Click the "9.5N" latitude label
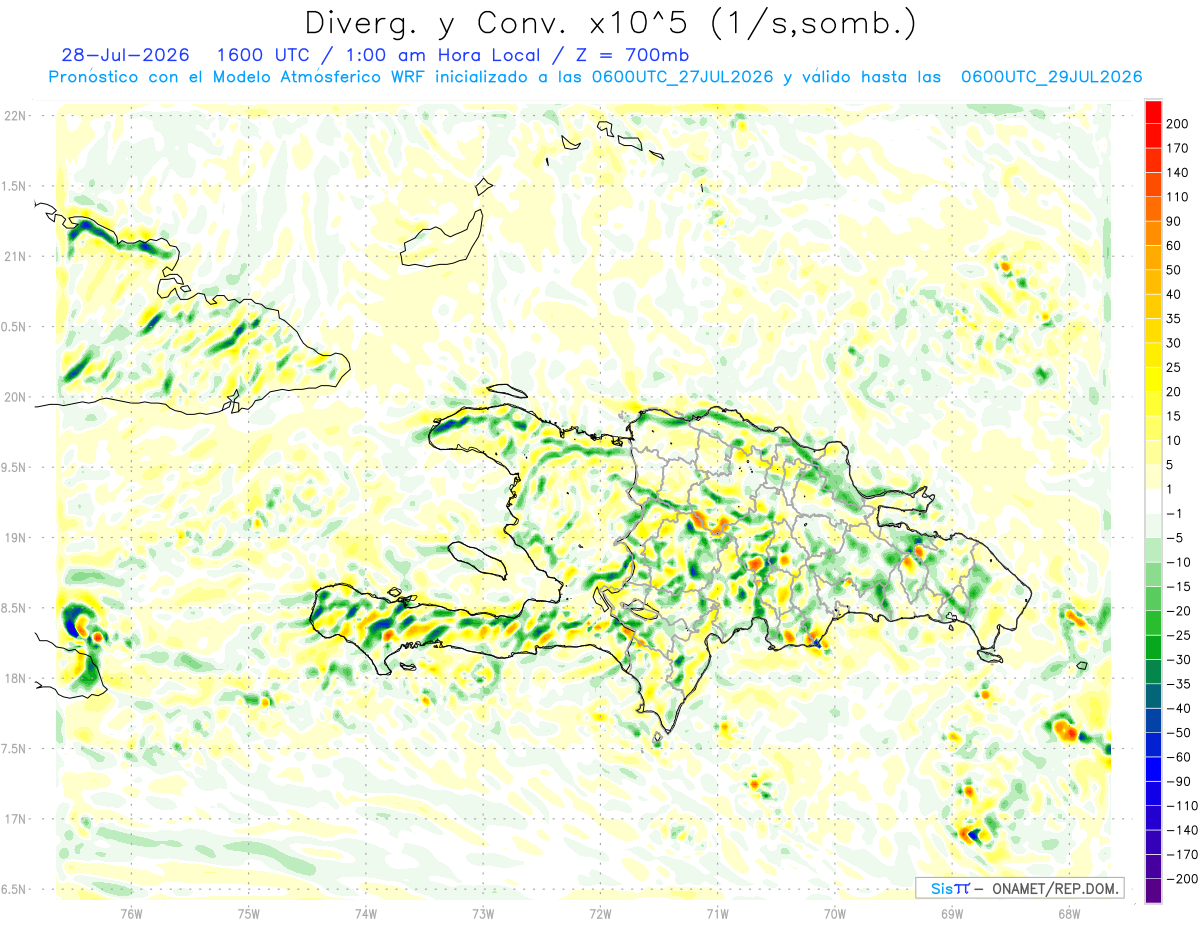The width and height of the screenshot is (1200, 927). point(14,468)
